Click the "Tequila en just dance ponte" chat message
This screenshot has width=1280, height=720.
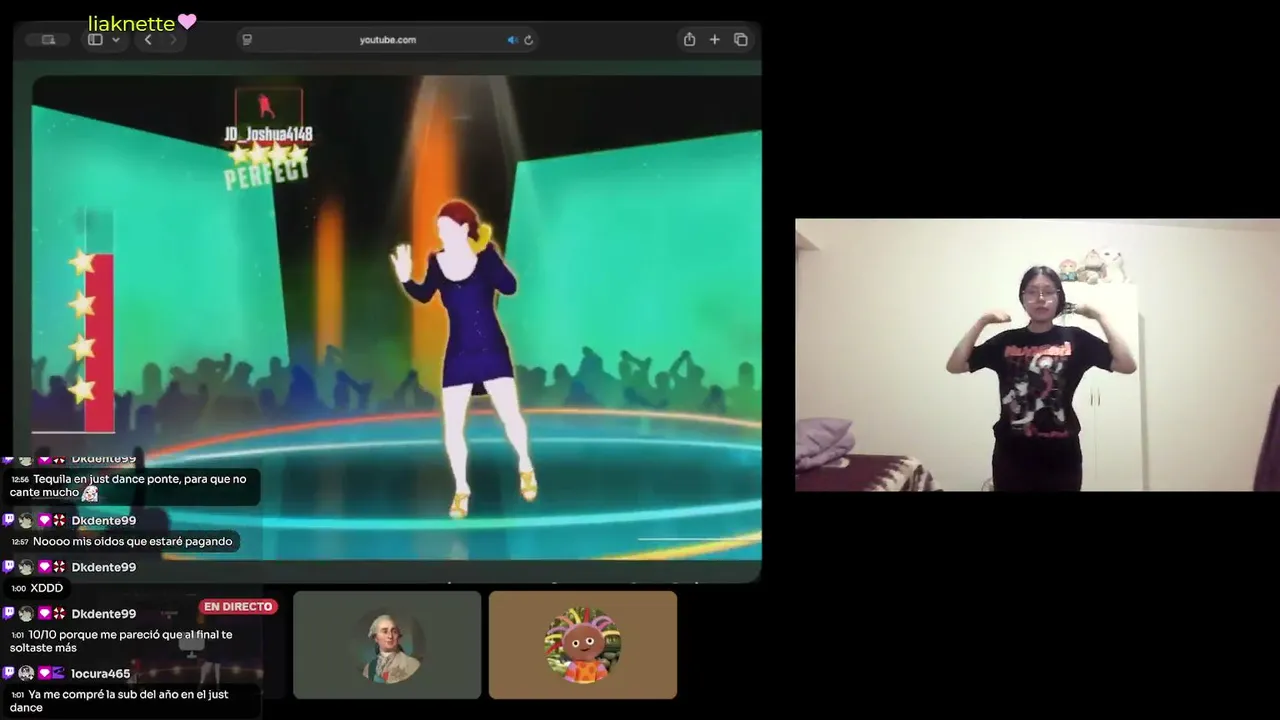[131, 486]
